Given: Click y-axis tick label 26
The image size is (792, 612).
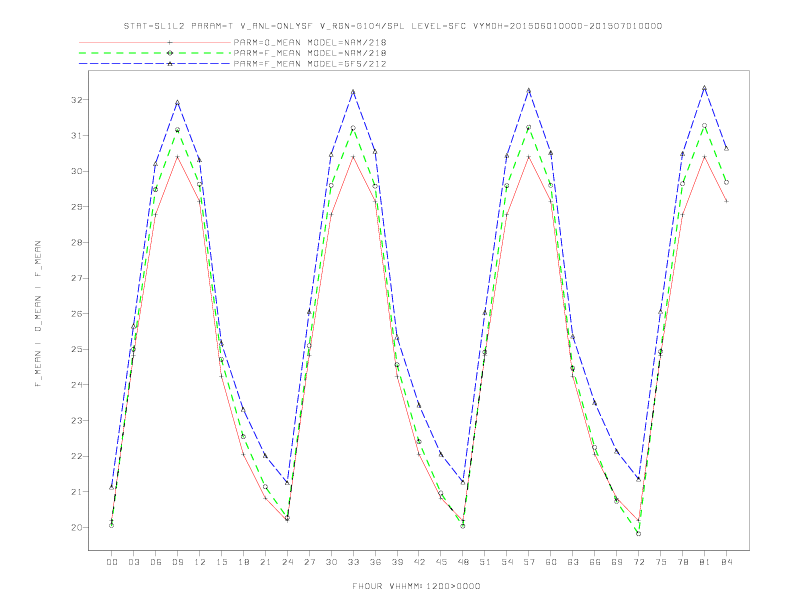Looking at the screenshot, I should 76,314.
